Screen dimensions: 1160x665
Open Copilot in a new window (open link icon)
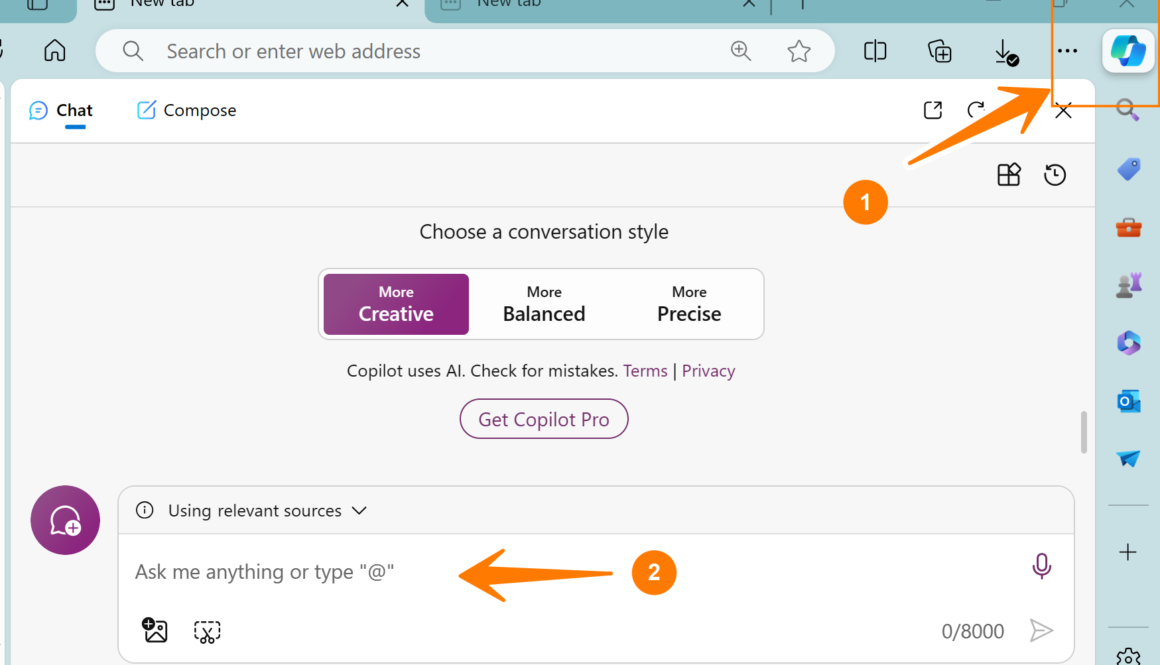pos(932,110)
